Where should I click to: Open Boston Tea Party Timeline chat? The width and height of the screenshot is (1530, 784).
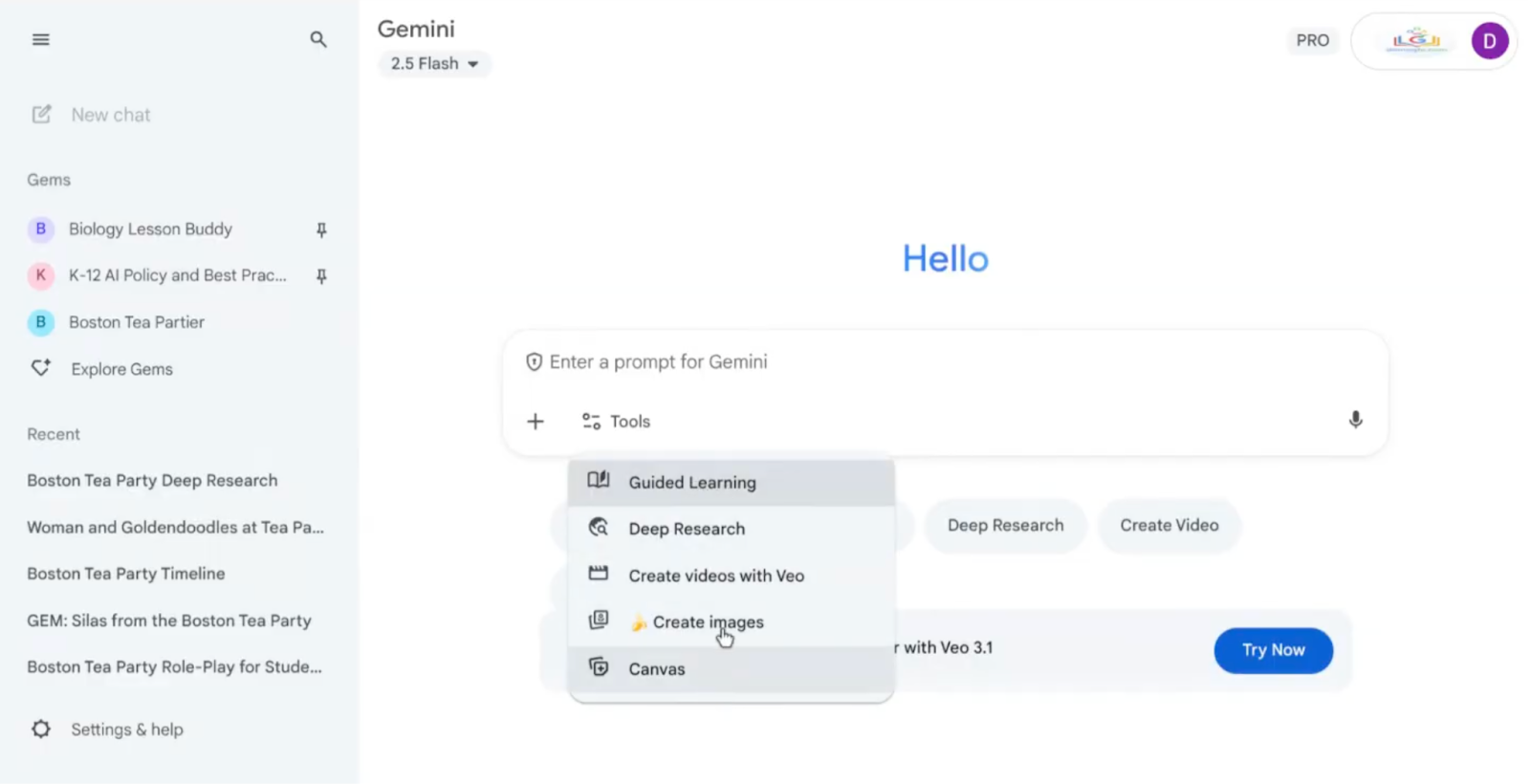126,574
